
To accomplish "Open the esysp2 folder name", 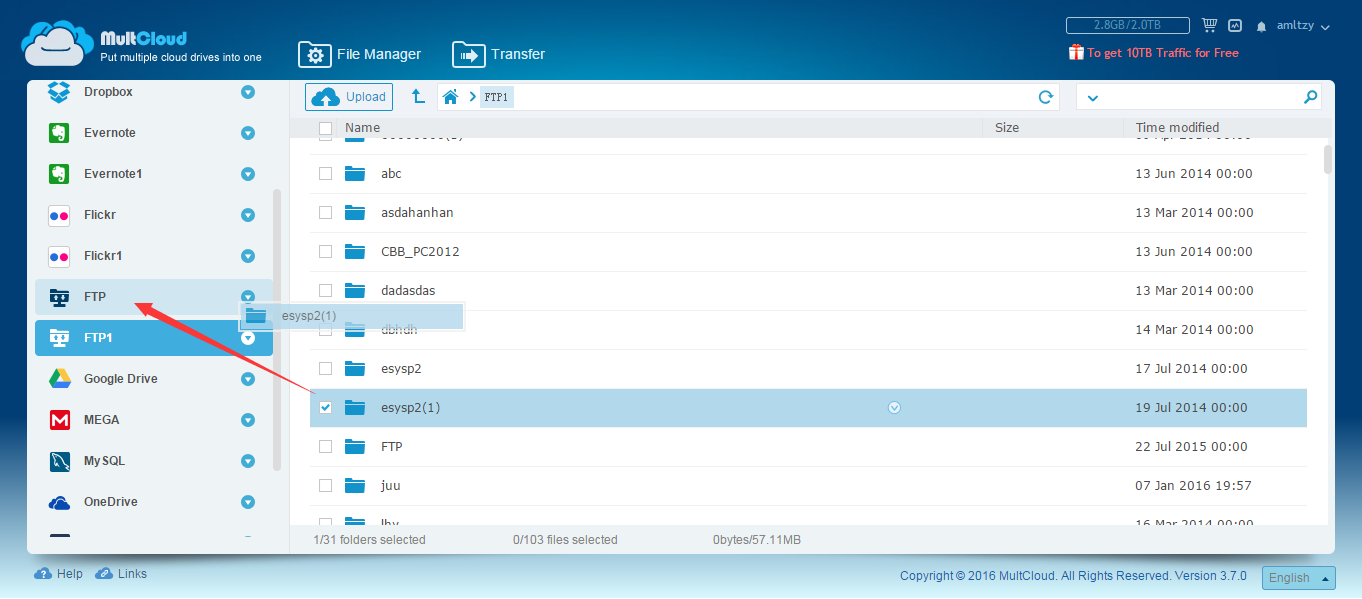I will 401,368.
